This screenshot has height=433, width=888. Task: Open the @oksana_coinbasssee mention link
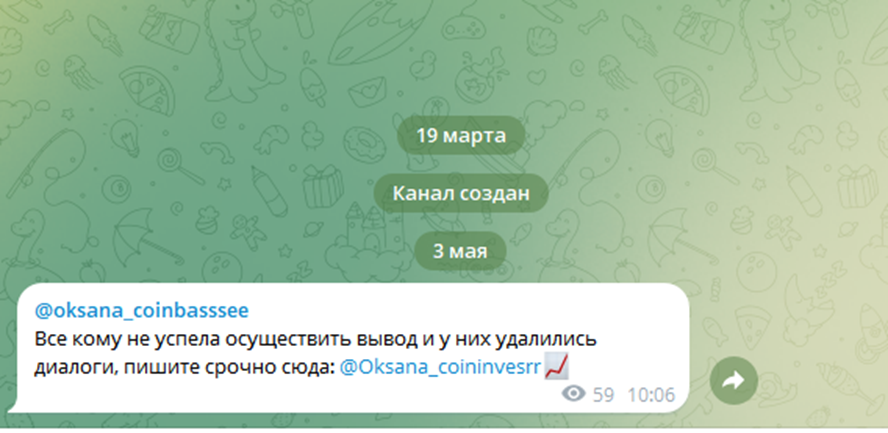[142, 311]
